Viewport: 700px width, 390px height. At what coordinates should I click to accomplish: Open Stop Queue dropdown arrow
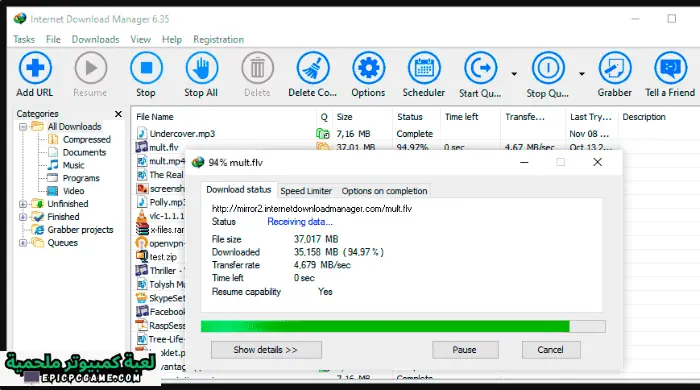(582, 74)
